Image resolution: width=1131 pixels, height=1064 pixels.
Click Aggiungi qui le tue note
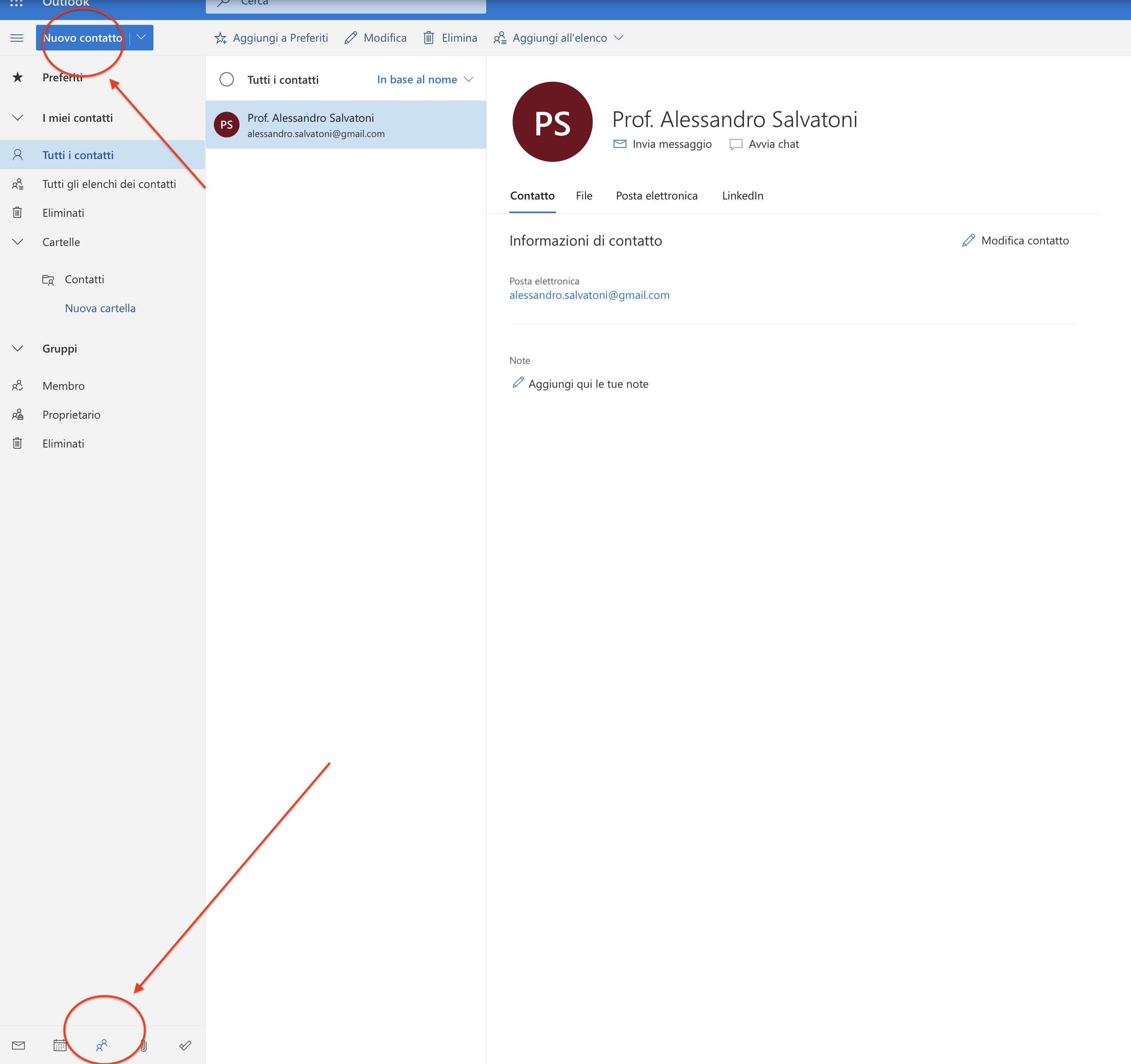580,383
